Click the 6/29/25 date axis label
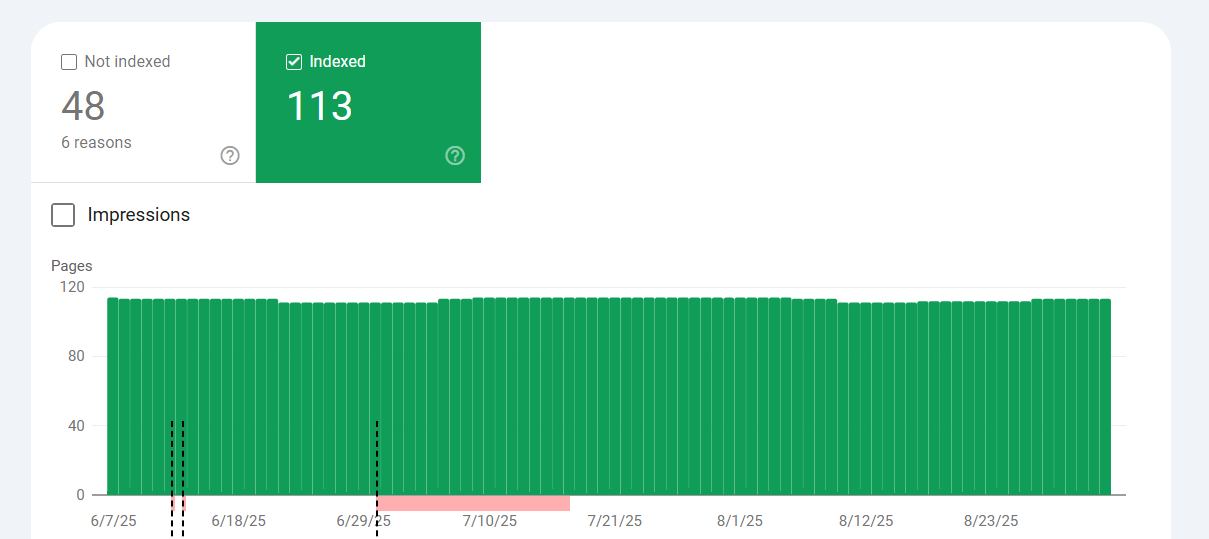Image resolution: width=1209 pixels, height=539 pixels. [364, 521]
